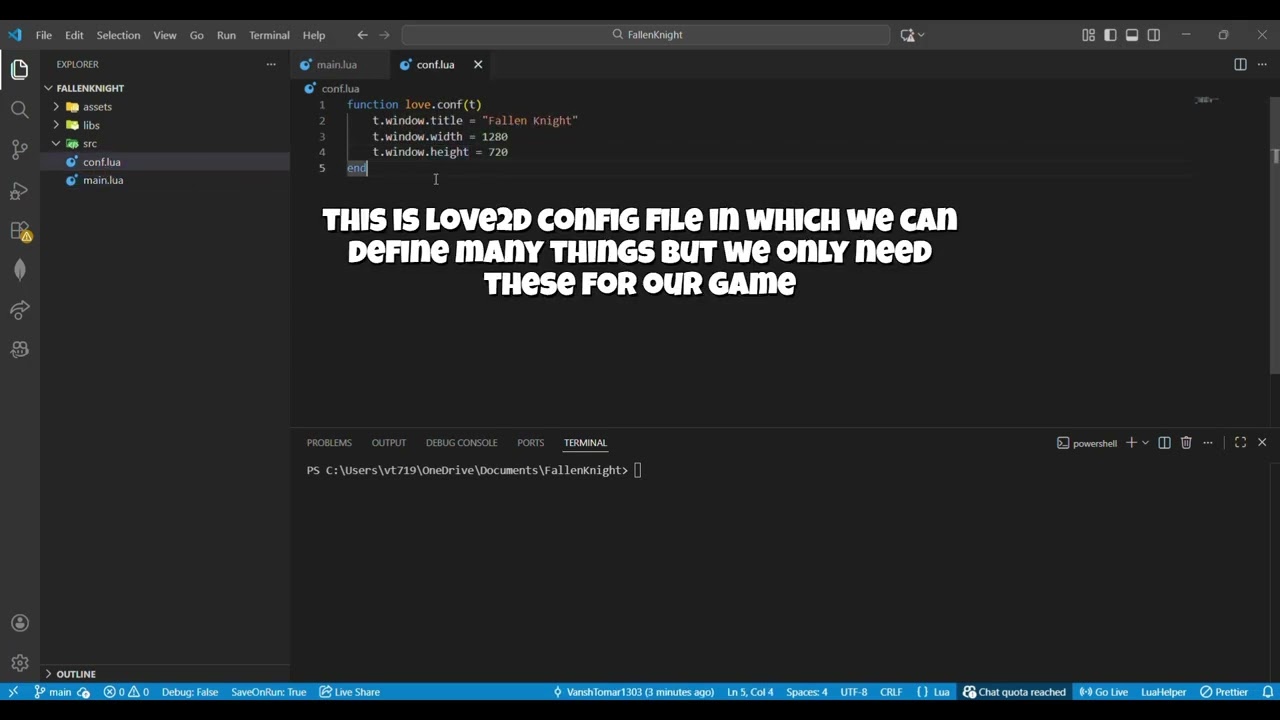Open Explorer Views and More Actions
The height and width of the screenshot is (720, 1280).
(x=270, y=64)
